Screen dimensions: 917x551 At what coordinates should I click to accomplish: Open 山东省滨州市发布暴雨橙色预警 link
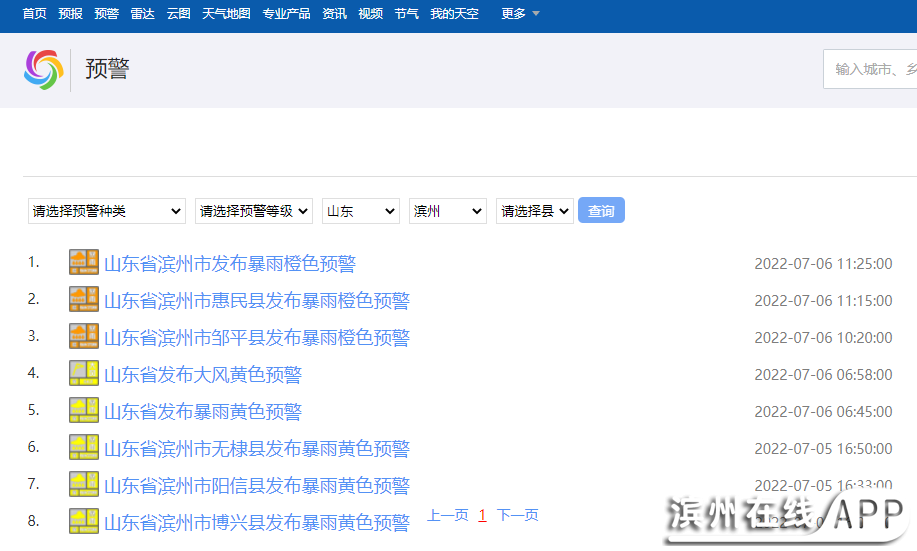pos(230,264)
